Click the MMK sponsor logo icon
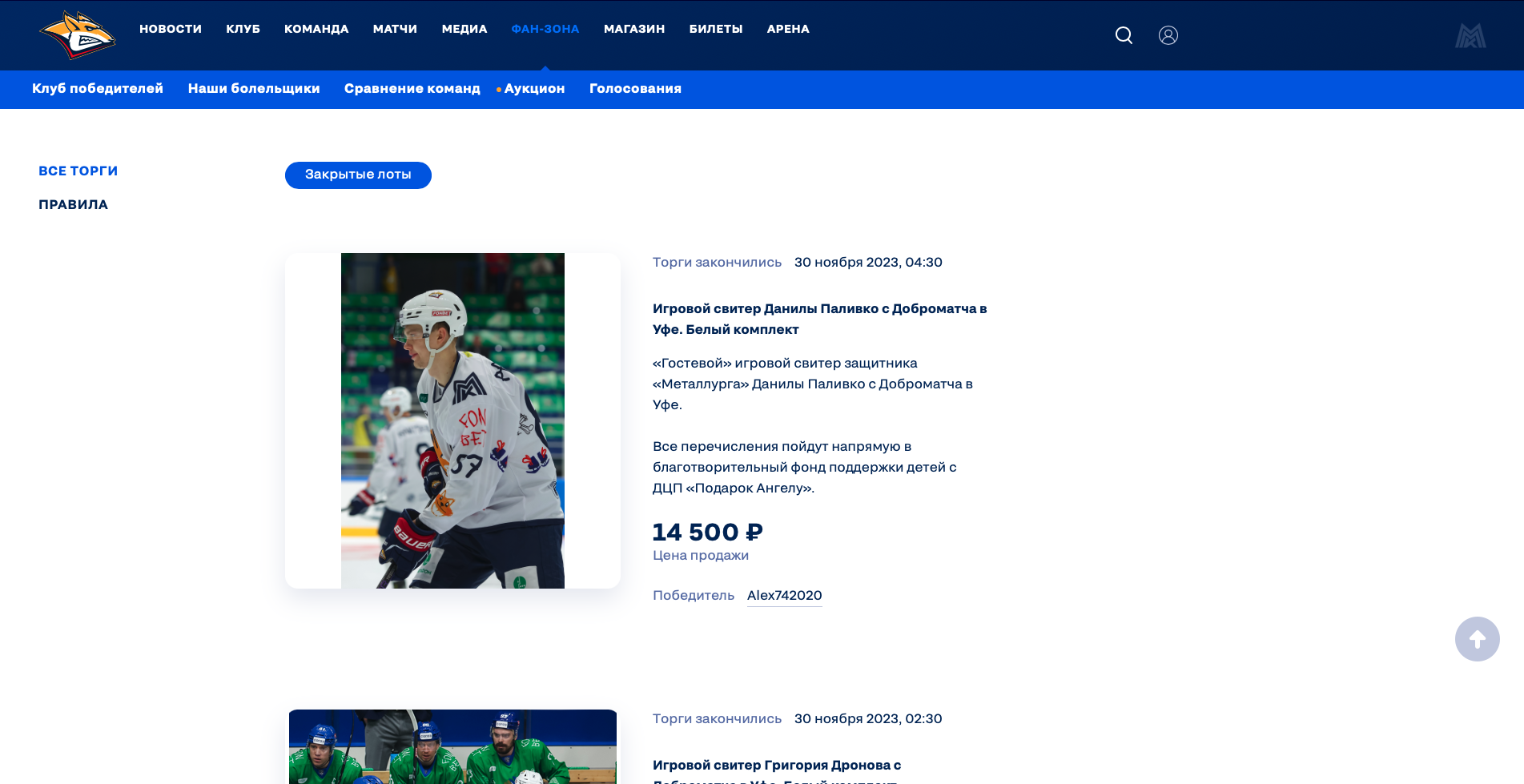 1470,35
